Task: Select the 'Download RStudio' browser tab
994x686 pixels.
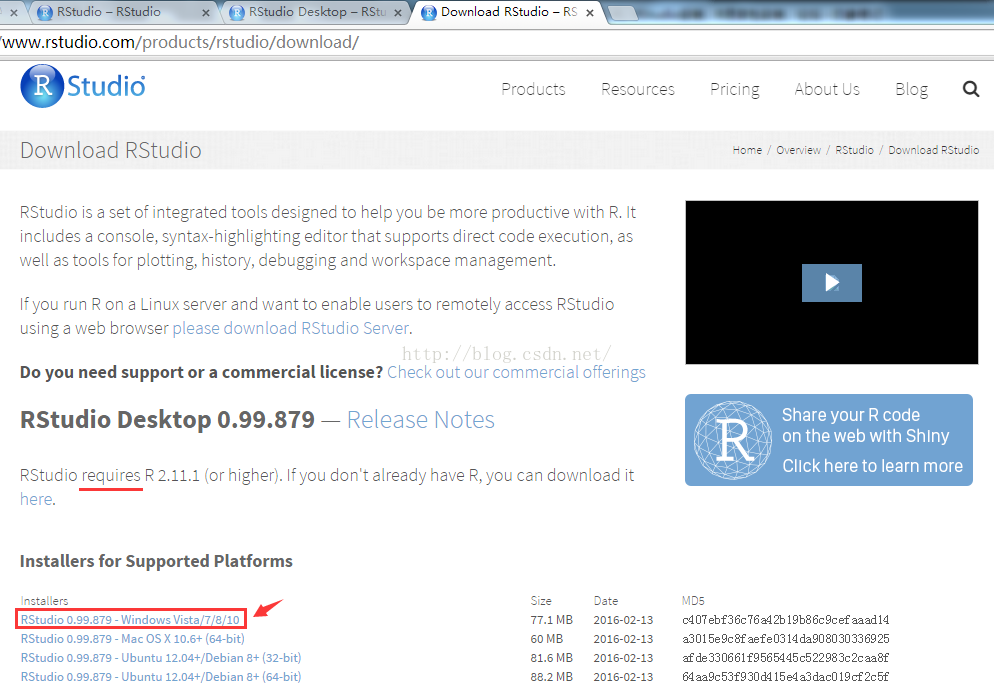Action: tap(507, 12)
